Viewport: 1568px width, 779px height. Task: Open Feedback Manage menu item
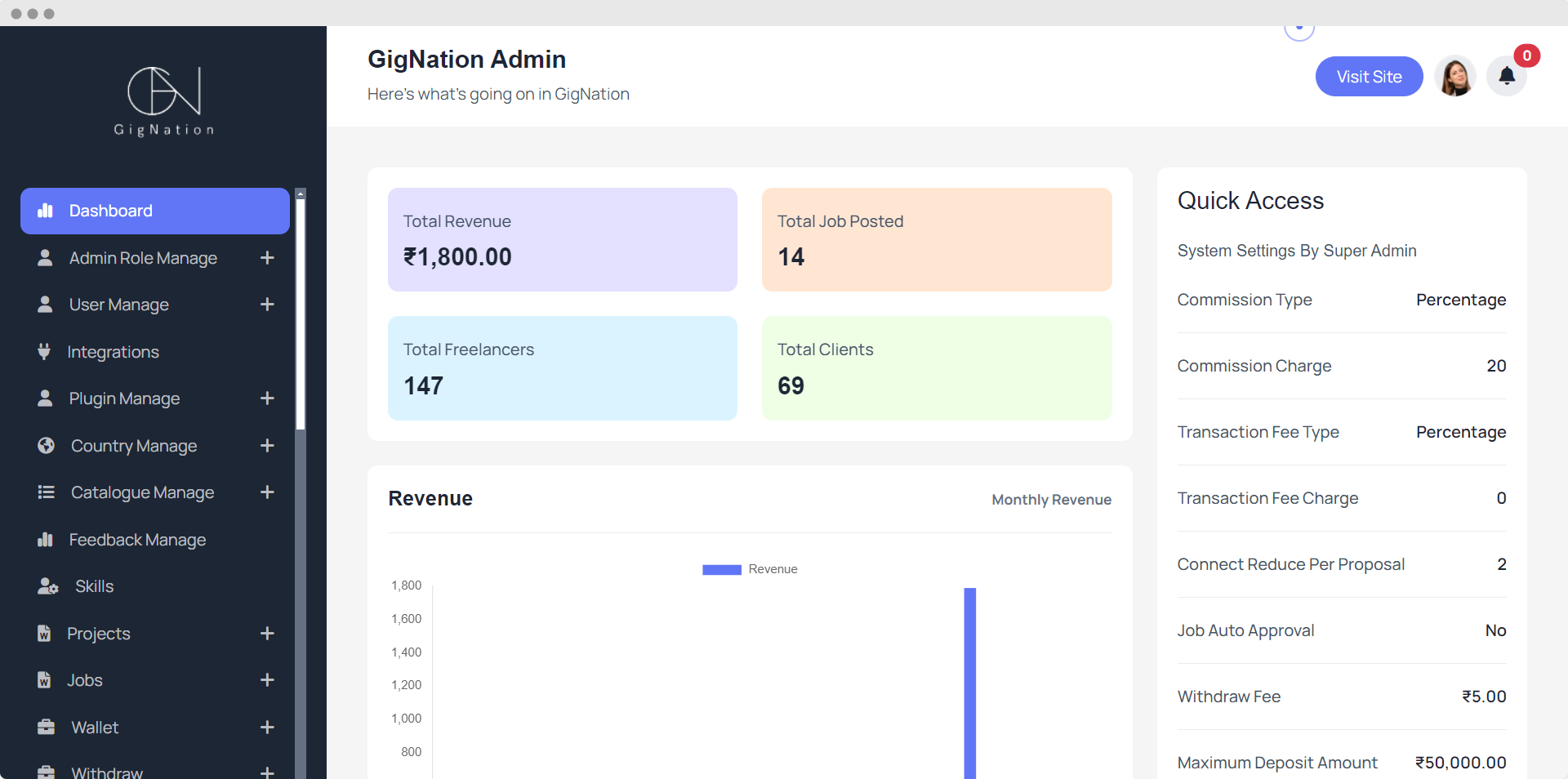point(155,540)
